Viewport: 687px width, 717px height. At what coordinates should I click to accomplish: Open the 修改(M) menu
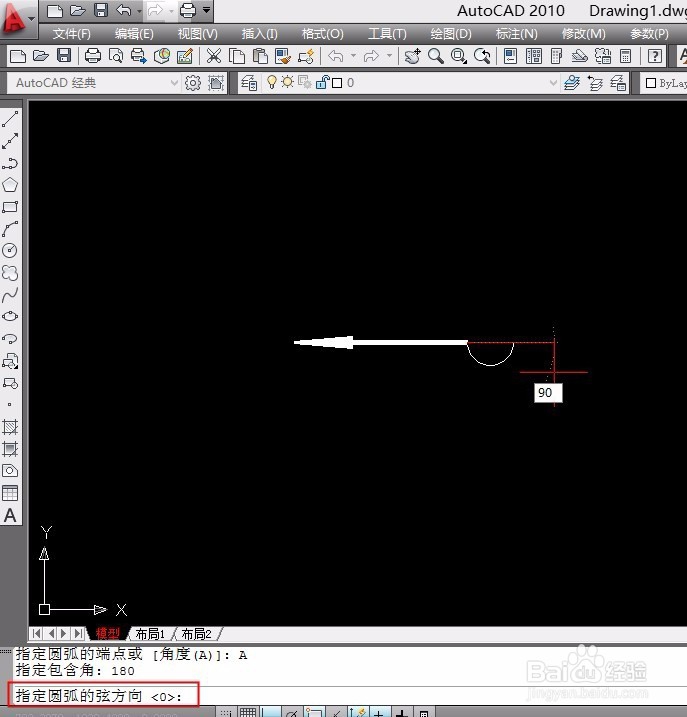pos(584,34)
